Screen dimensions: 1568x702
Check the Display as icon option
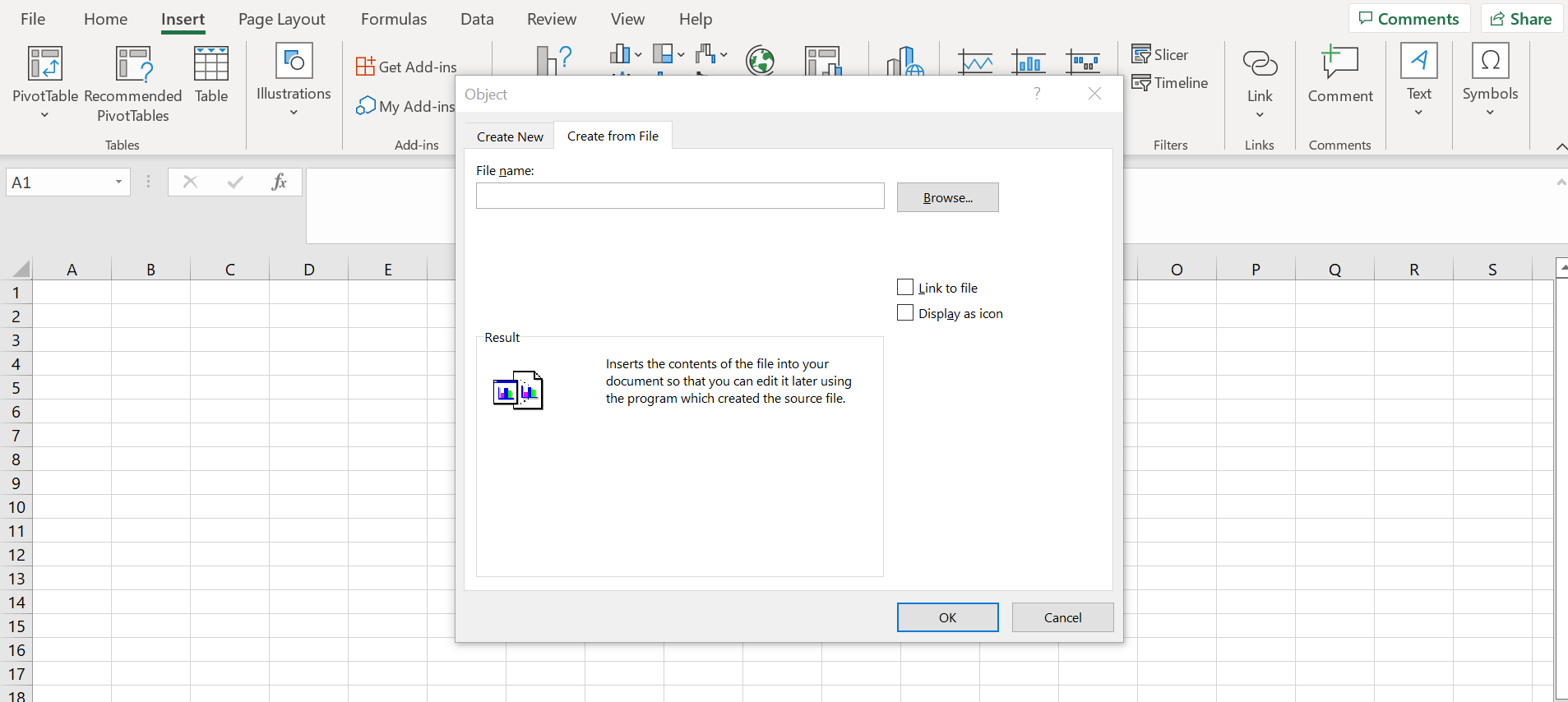pyautogui.click(x=905, y=312)
